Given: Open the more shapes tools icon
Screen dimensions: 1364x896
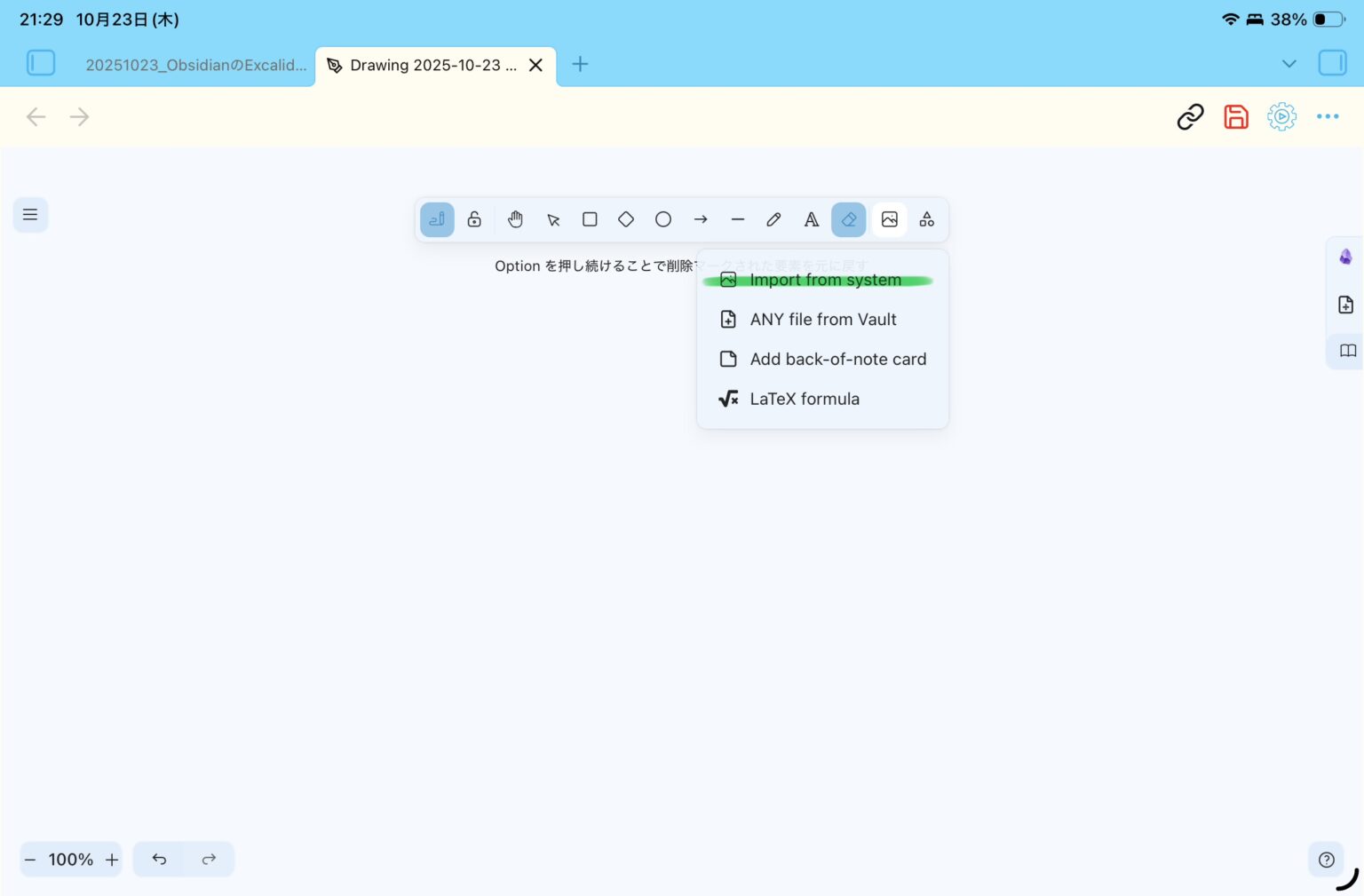Looking at the screenshot, I should pos(927,219).
